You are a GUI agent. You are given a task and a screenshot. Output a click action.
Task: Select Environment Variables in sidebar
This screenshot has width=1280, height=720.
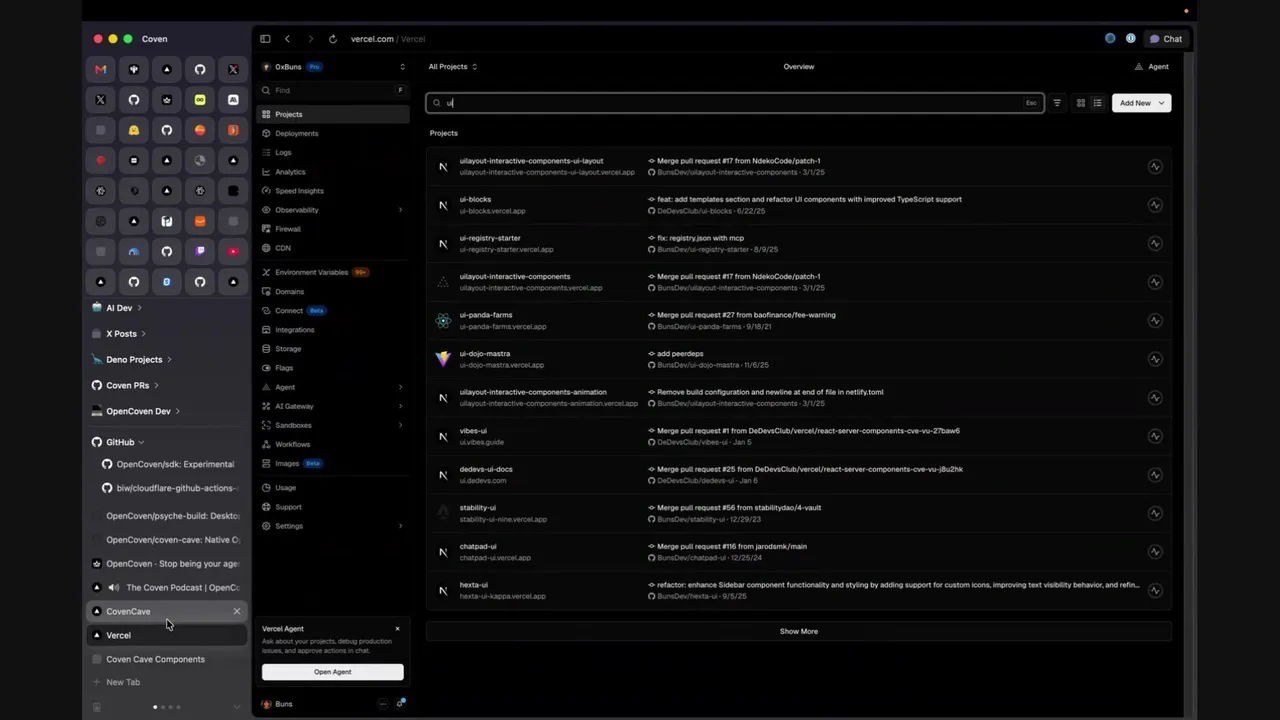[x=333, y=272]
